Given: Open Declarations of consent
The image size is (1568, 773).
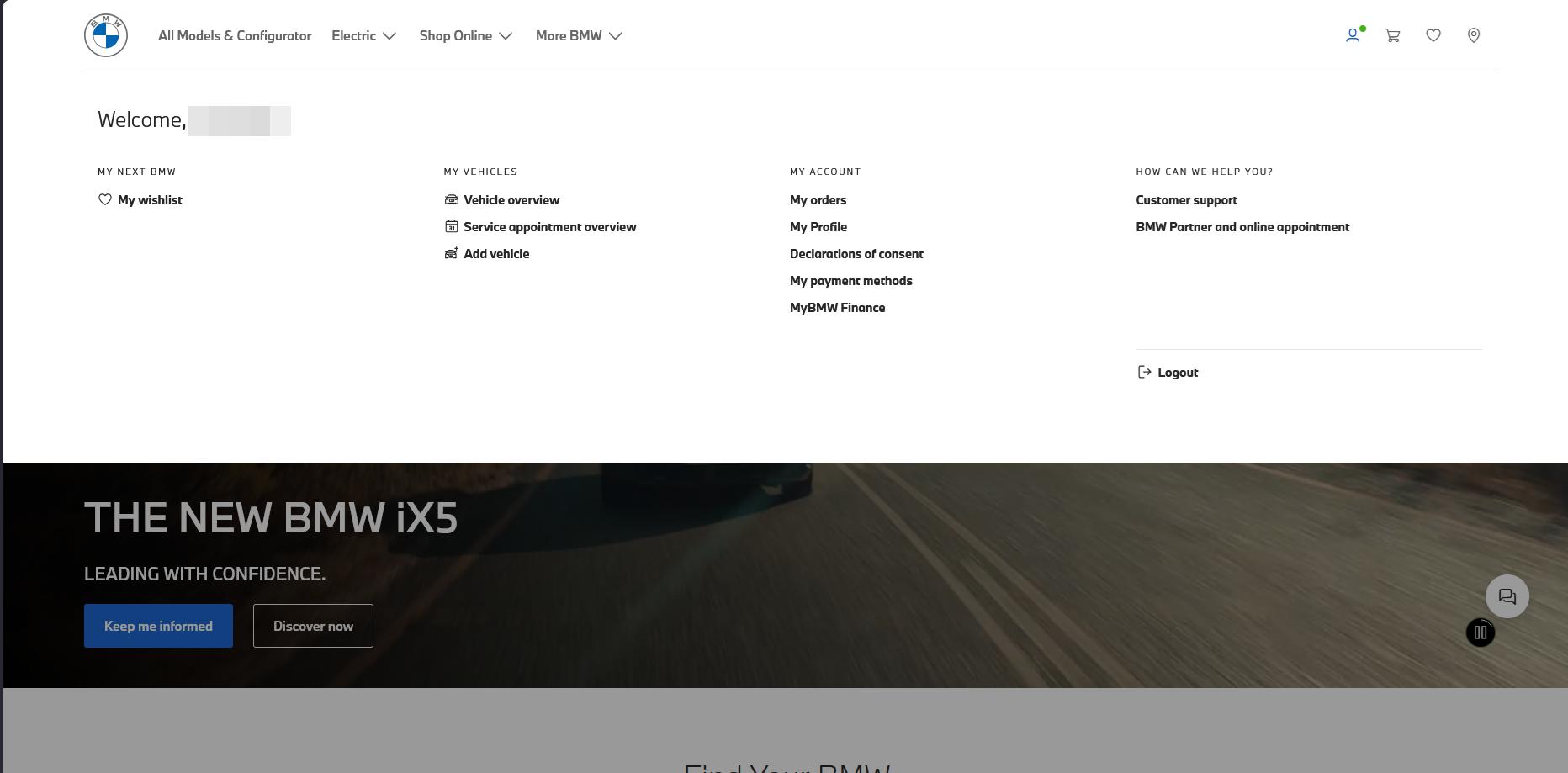Looking at the screenshot, I should point(856,253).
